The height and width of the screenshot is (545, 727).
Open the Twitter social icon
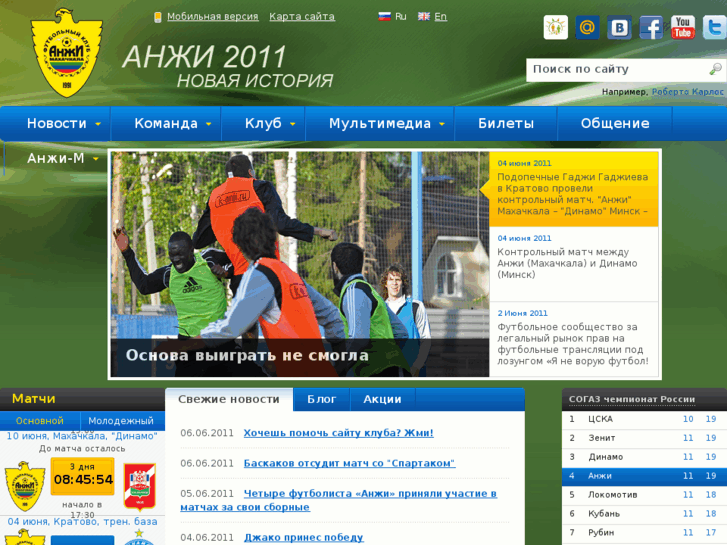[x=714, y=27]
